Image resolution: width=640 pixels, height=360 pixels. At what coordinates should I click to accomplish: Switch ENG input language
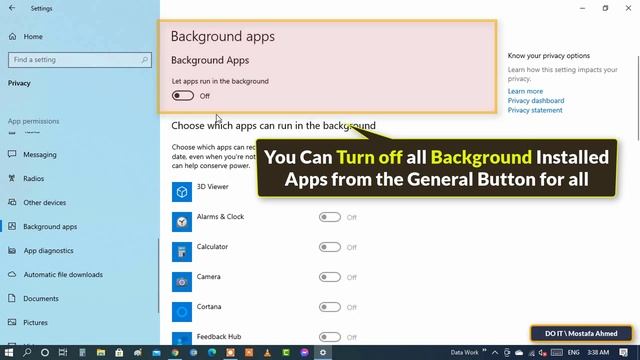pyautogui.click(x=573, y=353)
